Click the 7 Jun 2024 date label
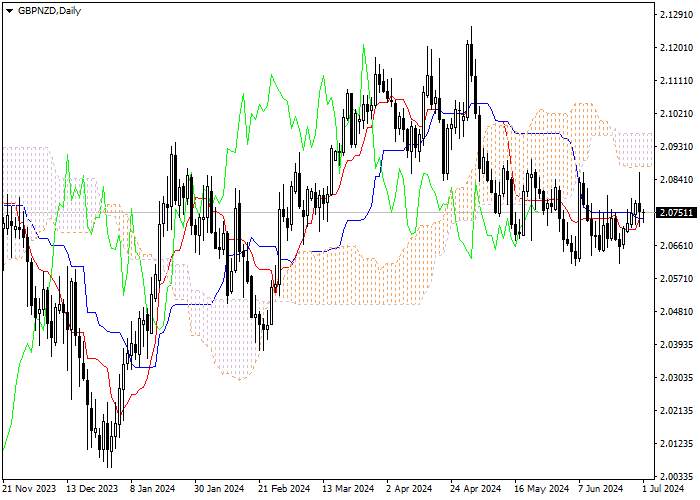The height and width of the screenshot is (500, 700). tap(601, 489)
